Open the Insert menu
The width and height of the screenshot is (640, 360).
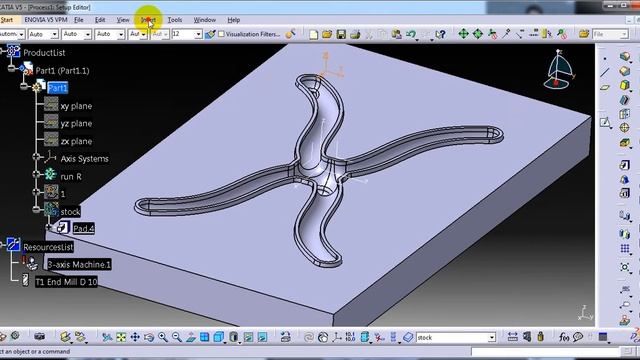tap(148, 20)
